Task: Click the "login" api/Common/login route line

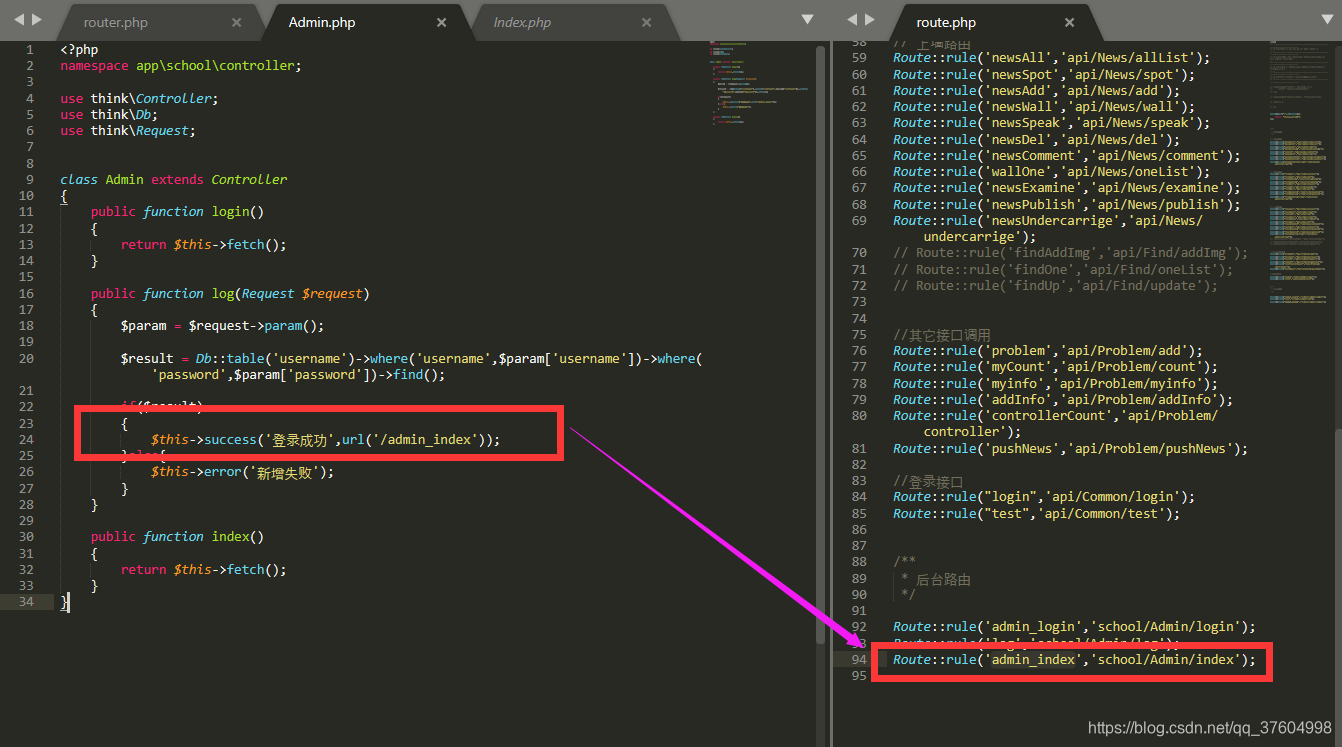Action: coord(1044,496)
